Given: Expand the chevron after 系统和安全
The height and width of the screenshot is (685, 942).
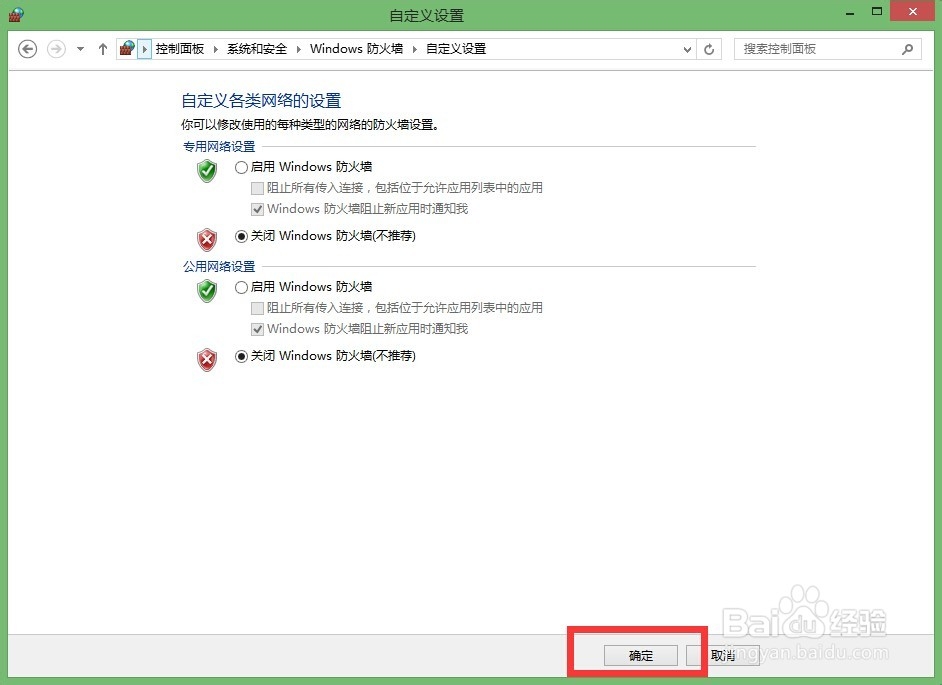Looking at the screenshot, I should [x=299, y=49].
